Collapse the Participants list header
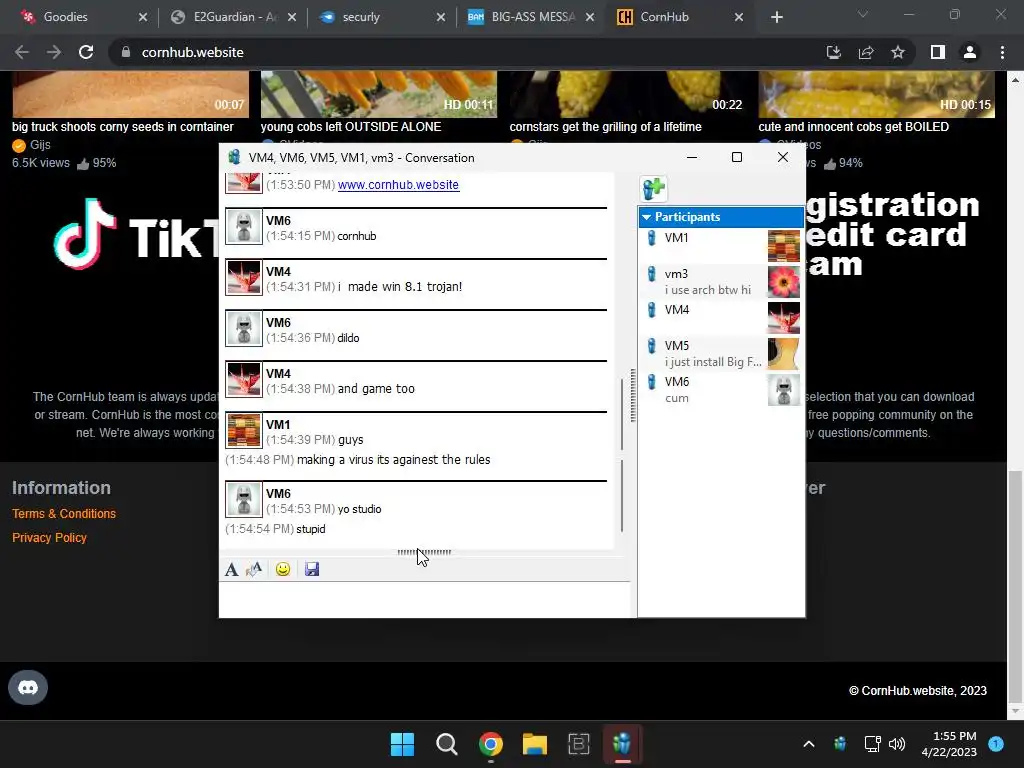The image size is (1024, 768). [721, 217]
